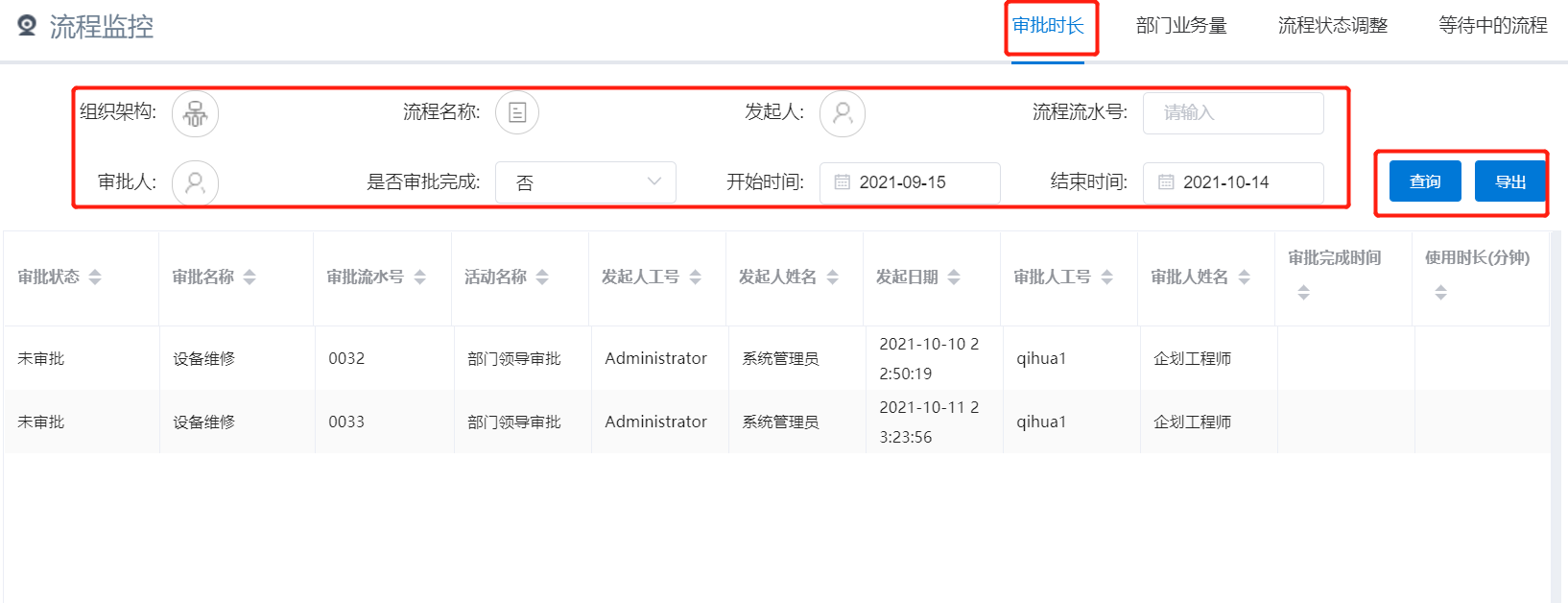Click calendar icon in 结束时间 field
The image size is (1568, 603).
point(1166,182)
